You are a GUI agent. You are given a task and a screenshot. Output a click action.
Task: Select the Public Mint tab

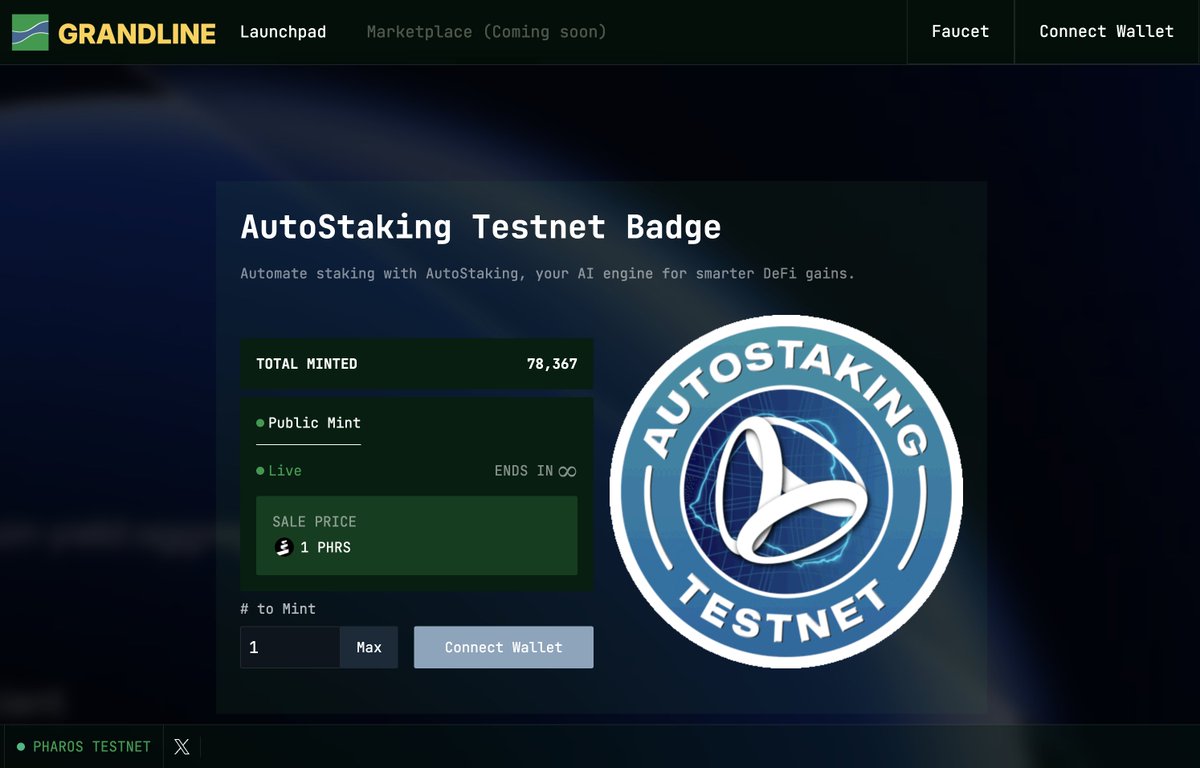(308, 423)
